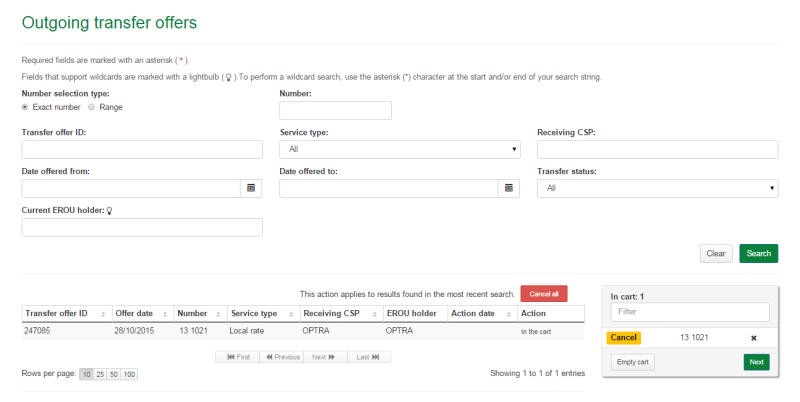Open the Date offered from calendar picker
The image size is (800, 402).
coord(251,188)
